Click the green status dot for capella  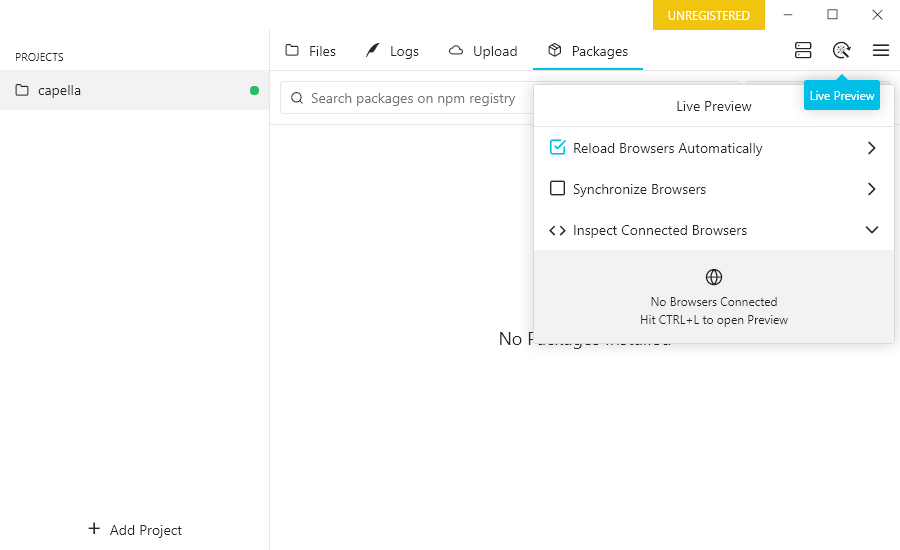click(x=254, y=91)
